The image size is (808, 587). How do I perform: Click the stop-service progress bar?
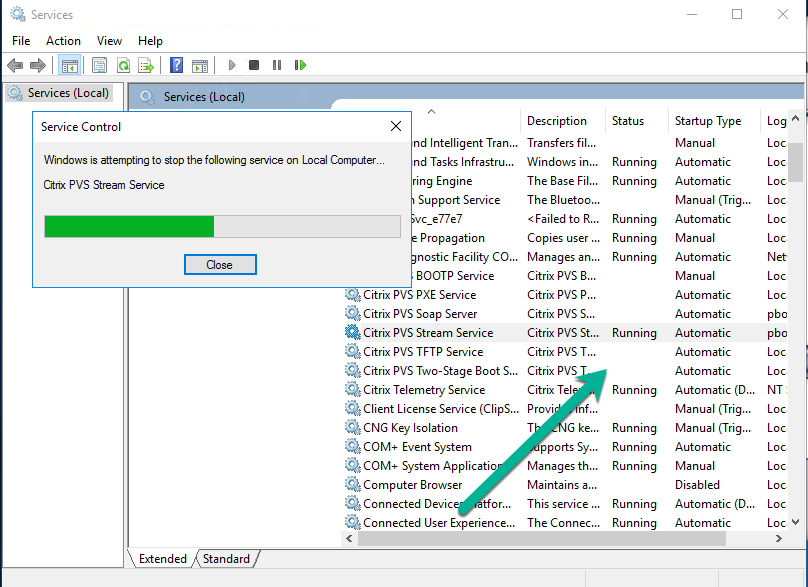coord(222,226)
